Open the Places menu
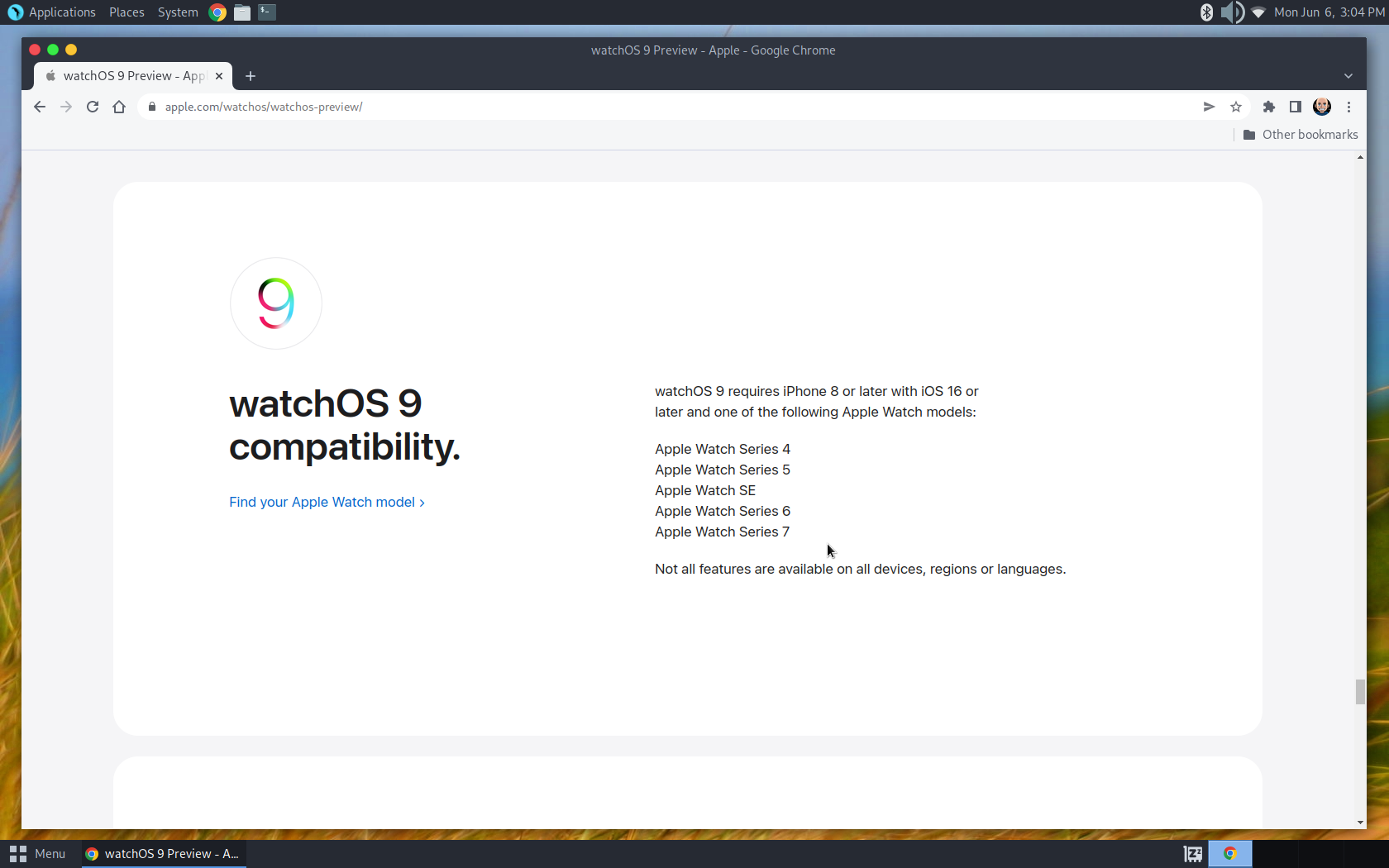 tap(126, 12)
